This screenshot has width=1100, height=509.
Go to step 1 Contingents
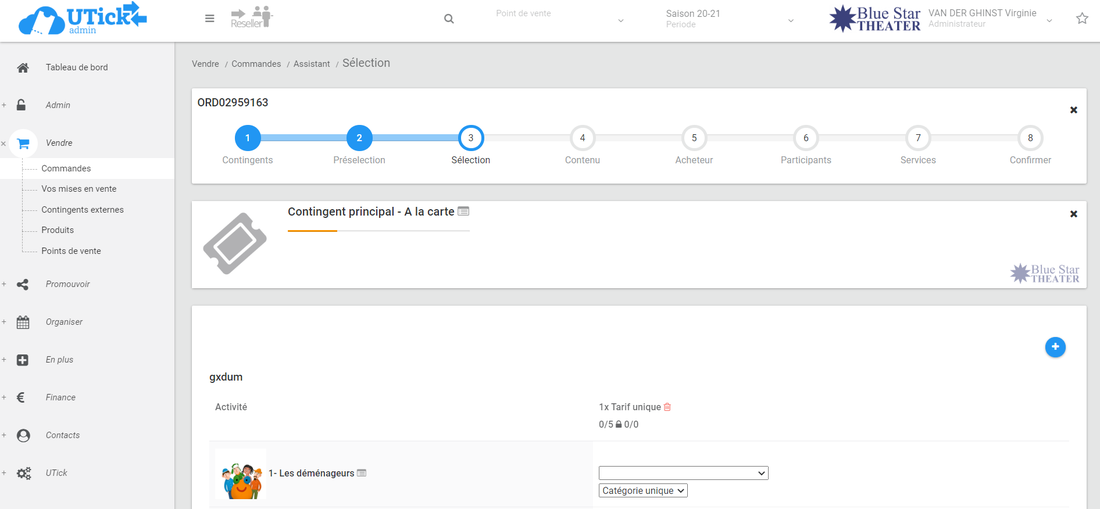(247, 138)
